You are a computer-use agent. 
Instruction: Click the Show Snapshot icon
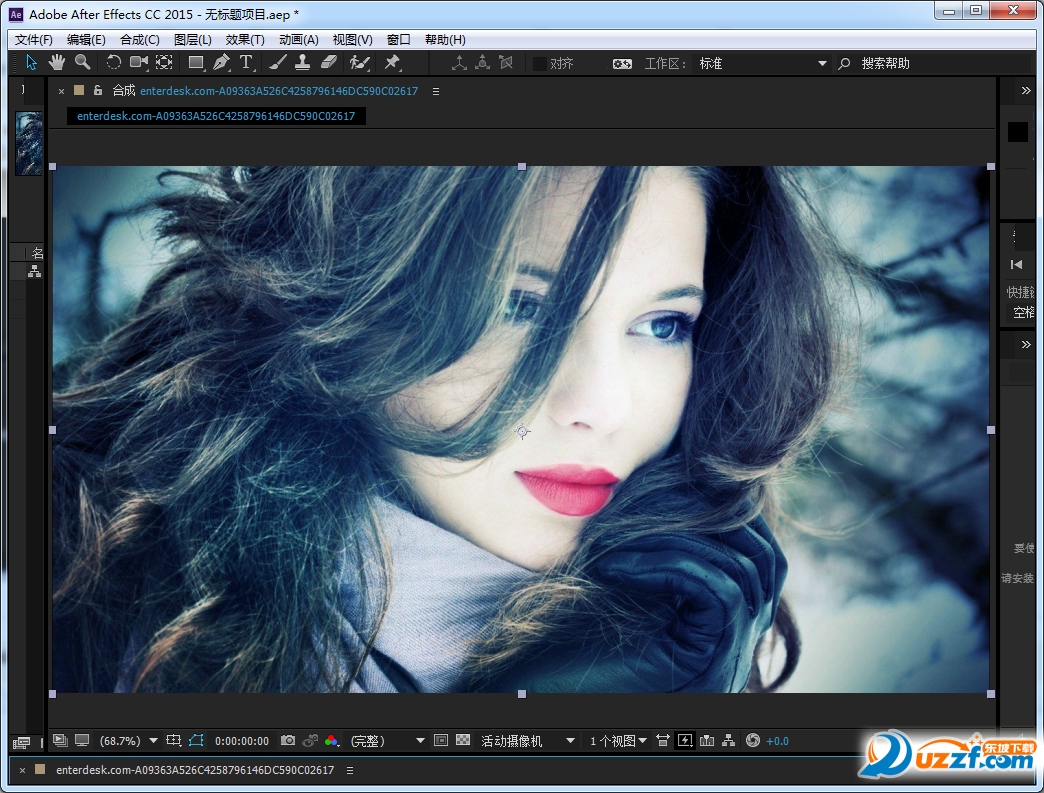pos(310,740)
